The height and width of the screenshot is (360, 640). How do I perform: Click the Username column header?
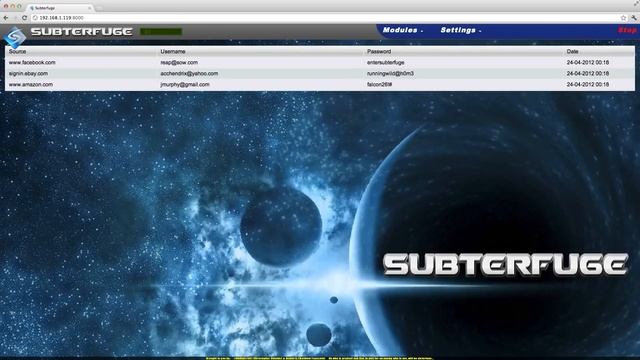(x=173, y=51)
